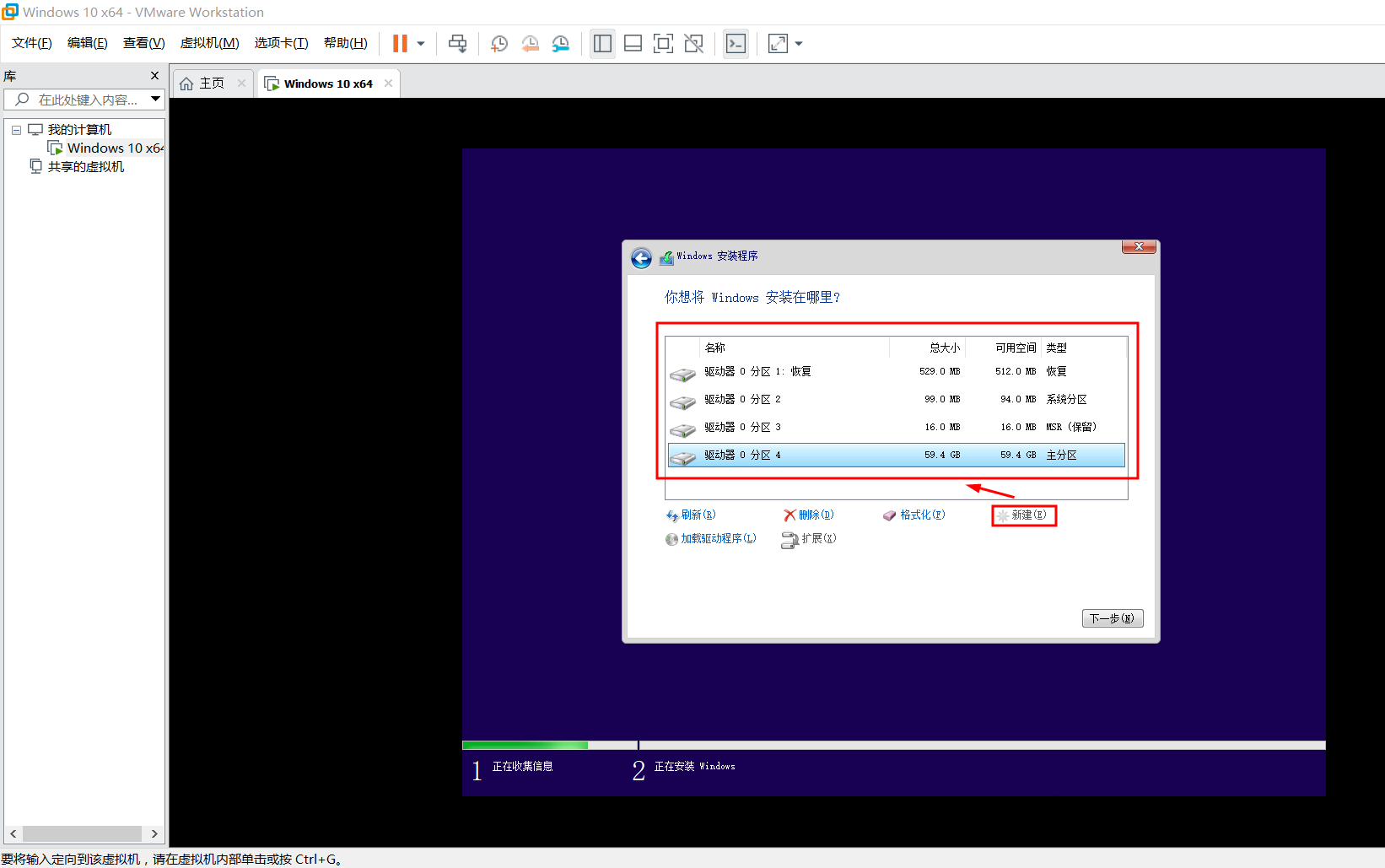Select 我的计算机 in the library tree

[79, 129]
